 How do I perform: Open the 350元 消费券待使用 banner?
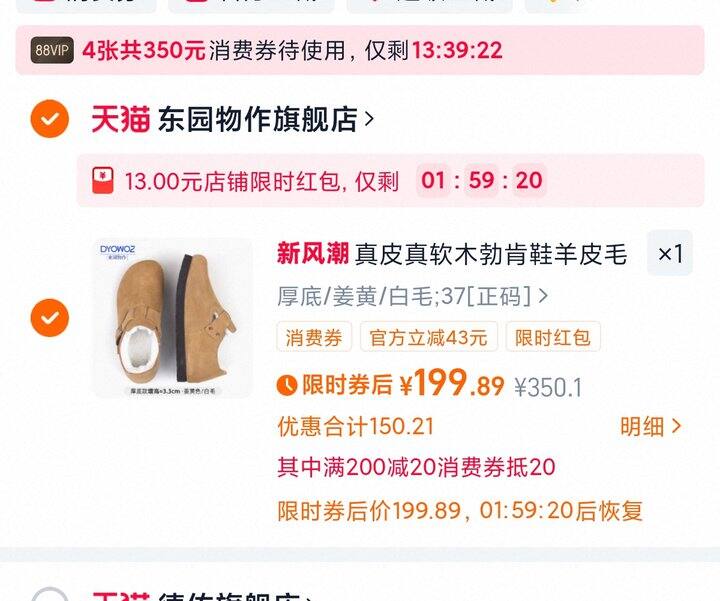click(x=360, y=50)
